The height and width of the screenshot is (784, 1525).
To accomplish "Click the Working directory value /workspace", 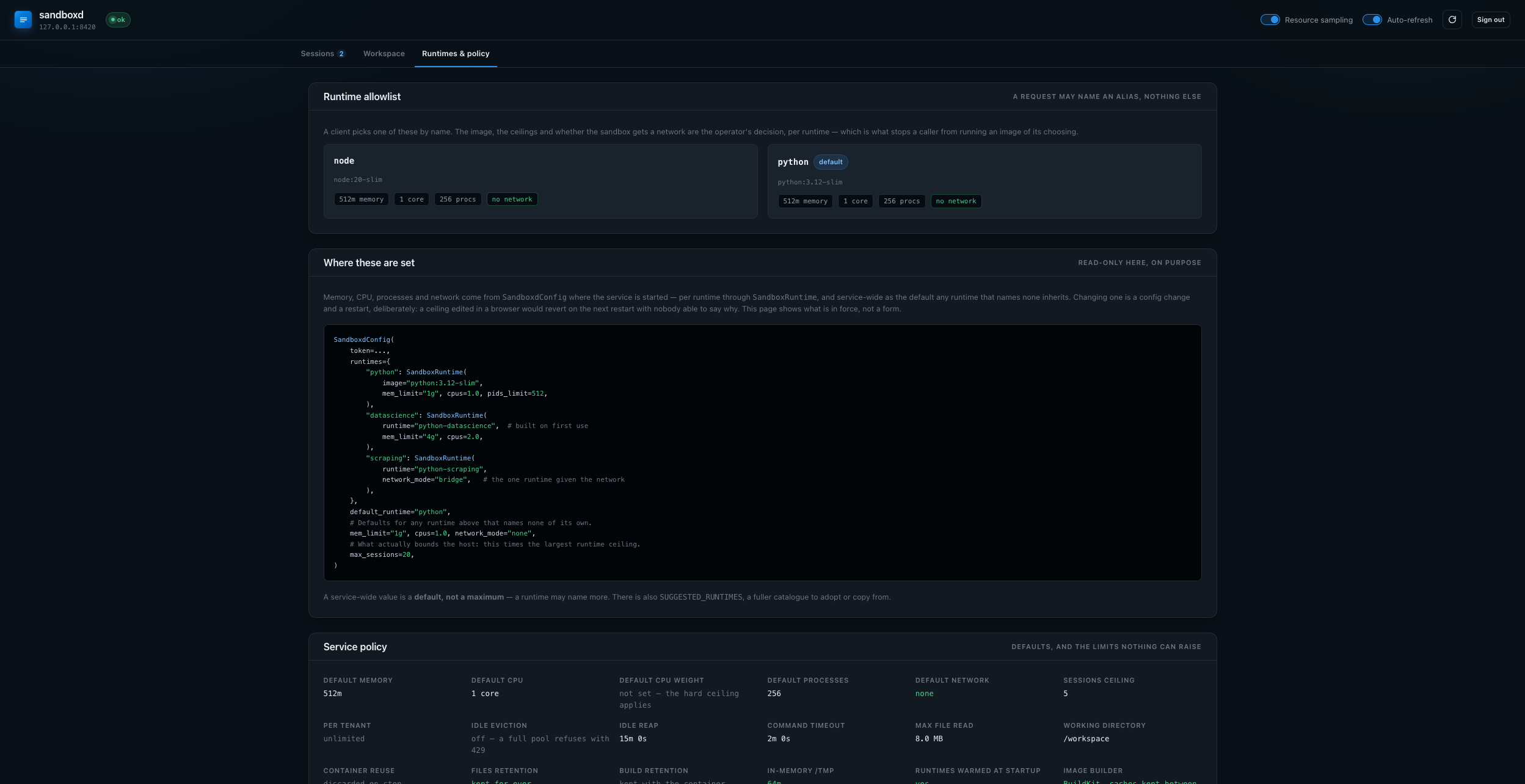I will [x=1086, y=739].
